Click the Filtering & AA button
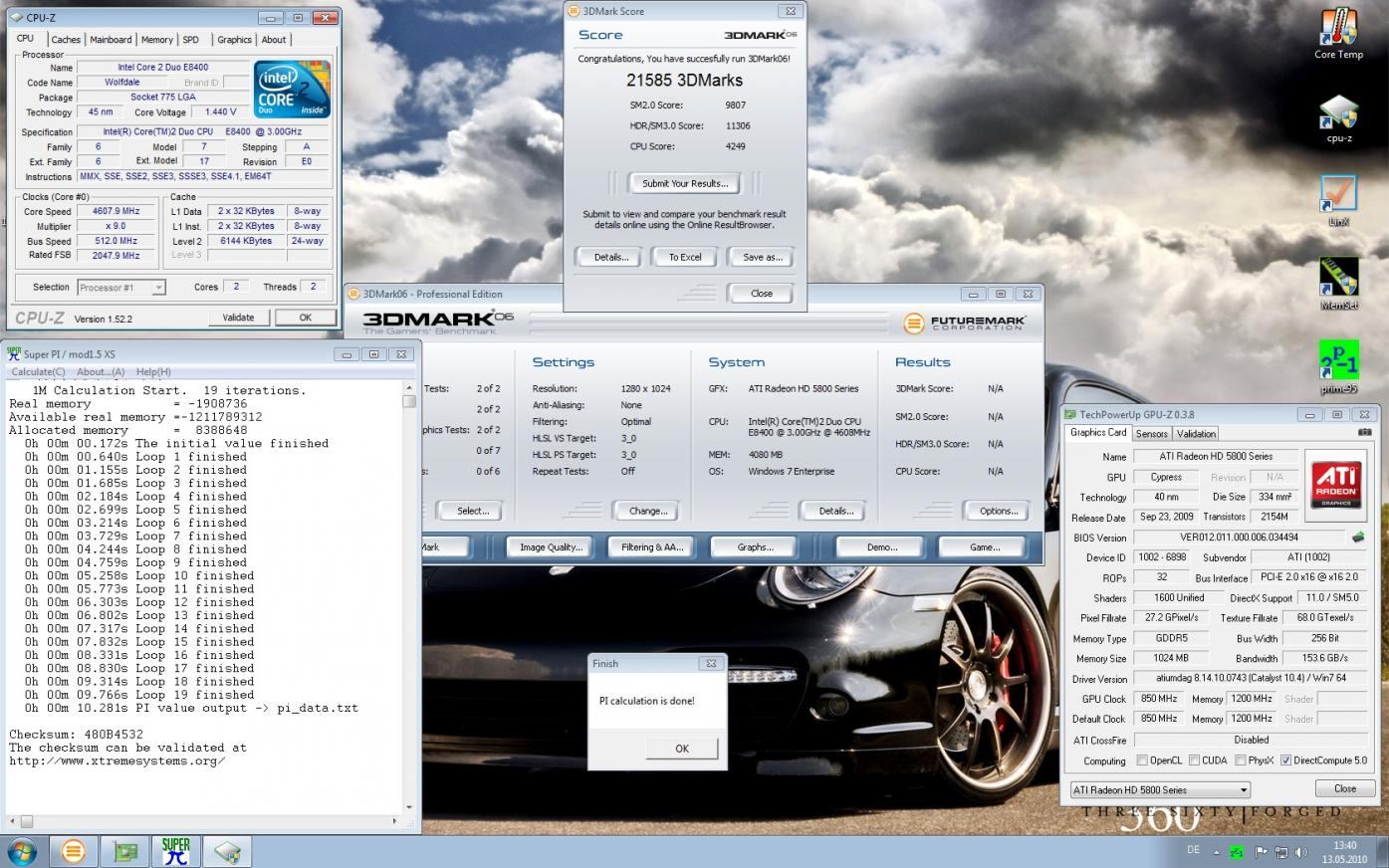The image size is (1389, 868). coord(652,546)
